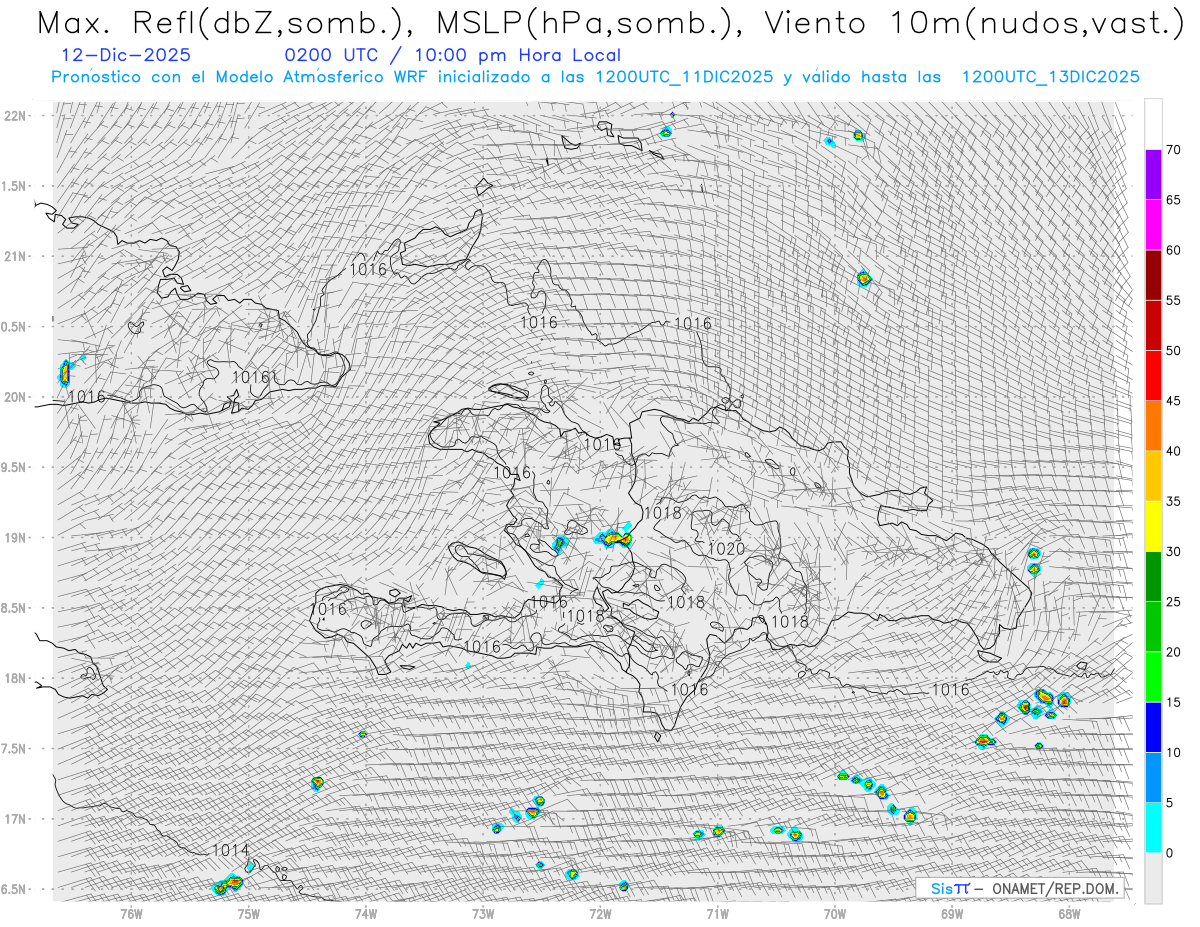This screenshot has width=1200, height=927.
Task: Click the '72W' longitude label
Action: coord(600,913)
